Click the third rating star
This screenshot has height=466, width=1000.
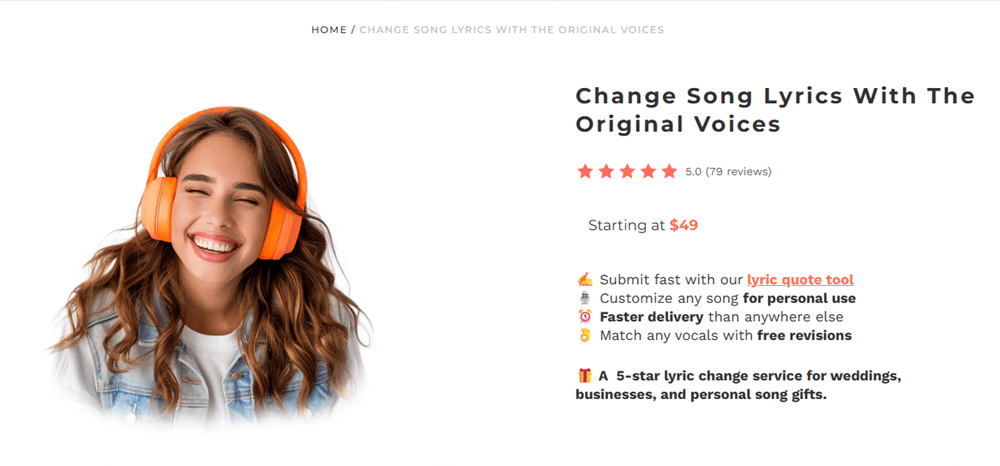(x=627, y=171)
